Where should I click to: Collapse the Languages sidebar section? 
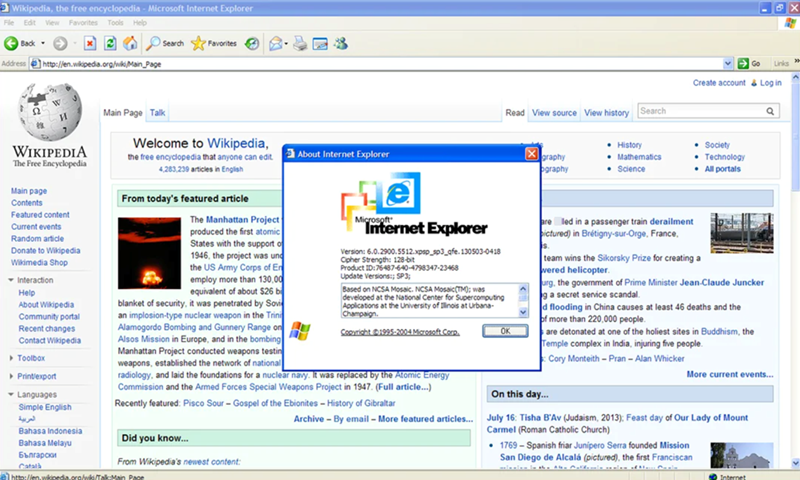(11, 394)
